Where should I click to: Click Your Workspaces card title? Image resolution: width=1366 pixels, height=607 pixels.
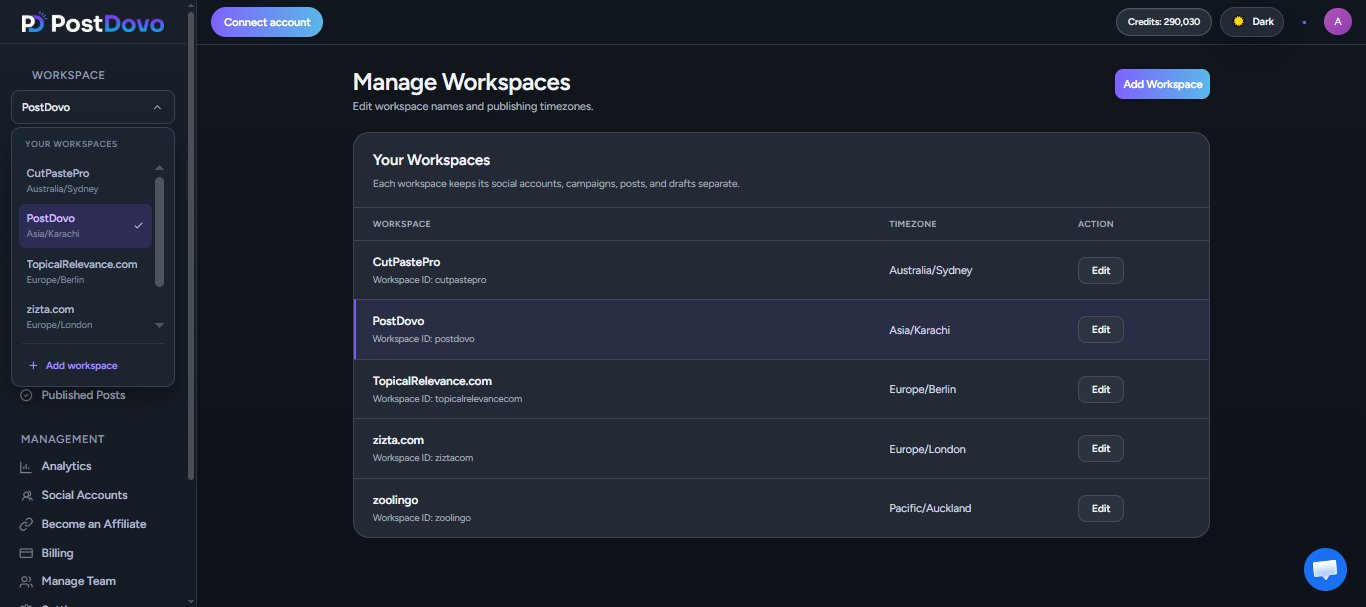point(431,160)
